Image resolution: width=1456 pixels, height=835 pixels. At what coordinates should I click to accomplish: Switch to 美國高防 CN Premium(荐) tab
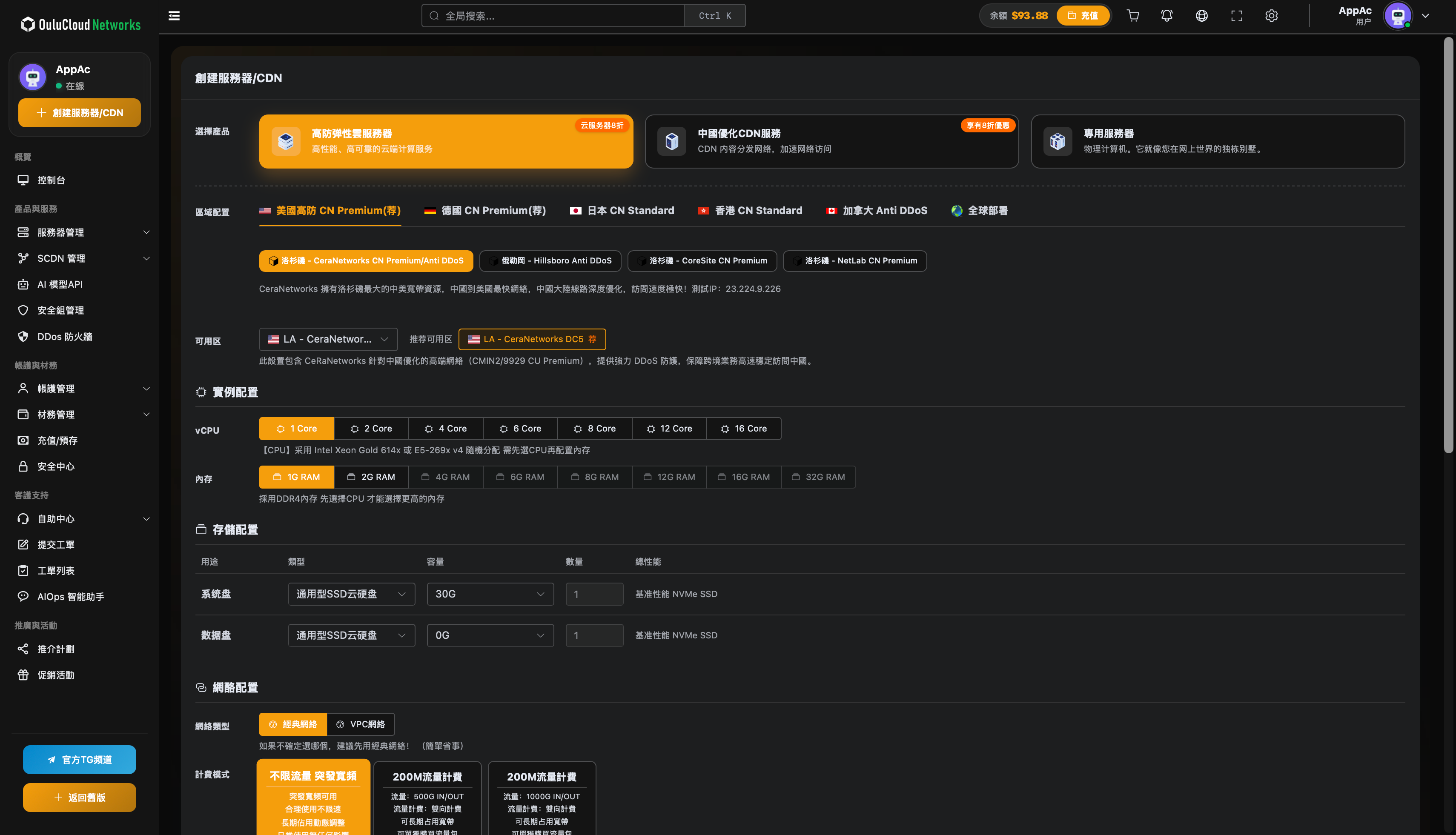click(330, 211)
